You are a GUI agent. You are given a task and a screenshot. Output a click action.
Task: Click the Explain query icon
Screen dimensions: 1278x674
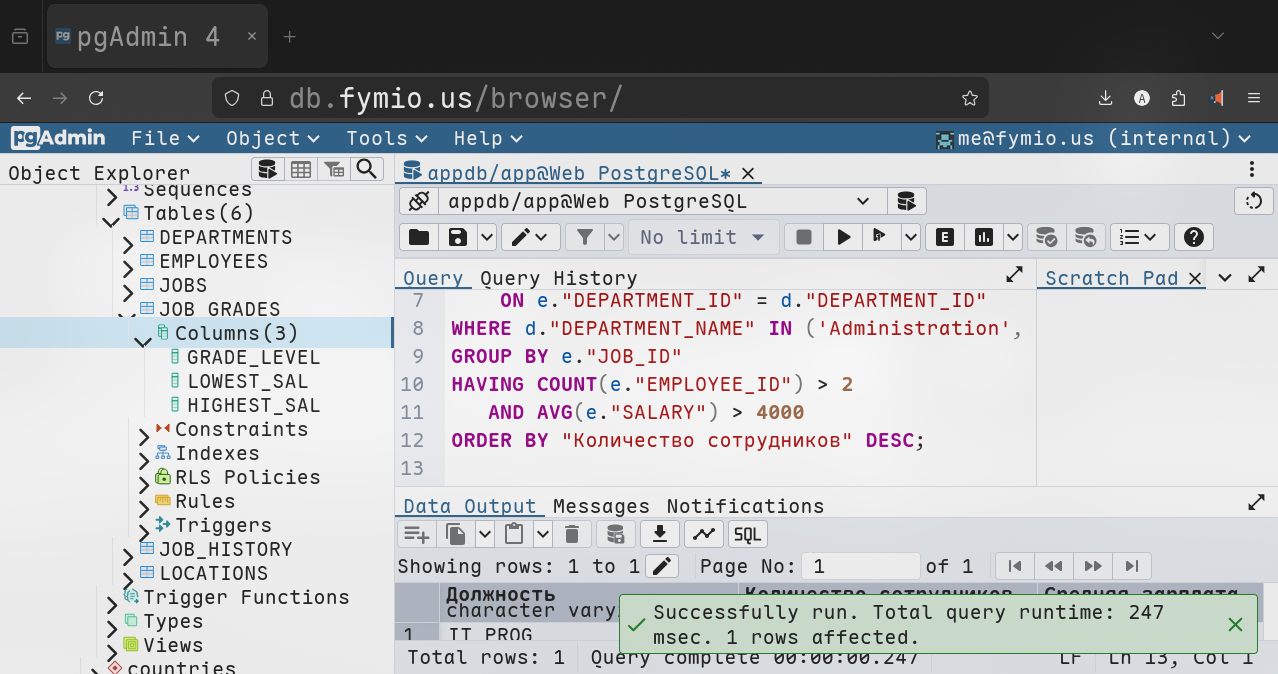coord(944,237)
